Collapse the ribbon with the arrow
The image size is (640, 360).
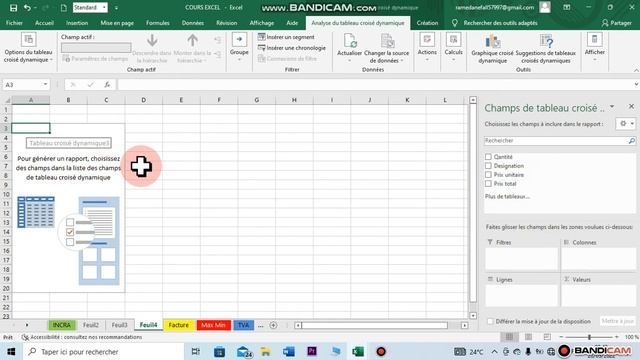636,70
